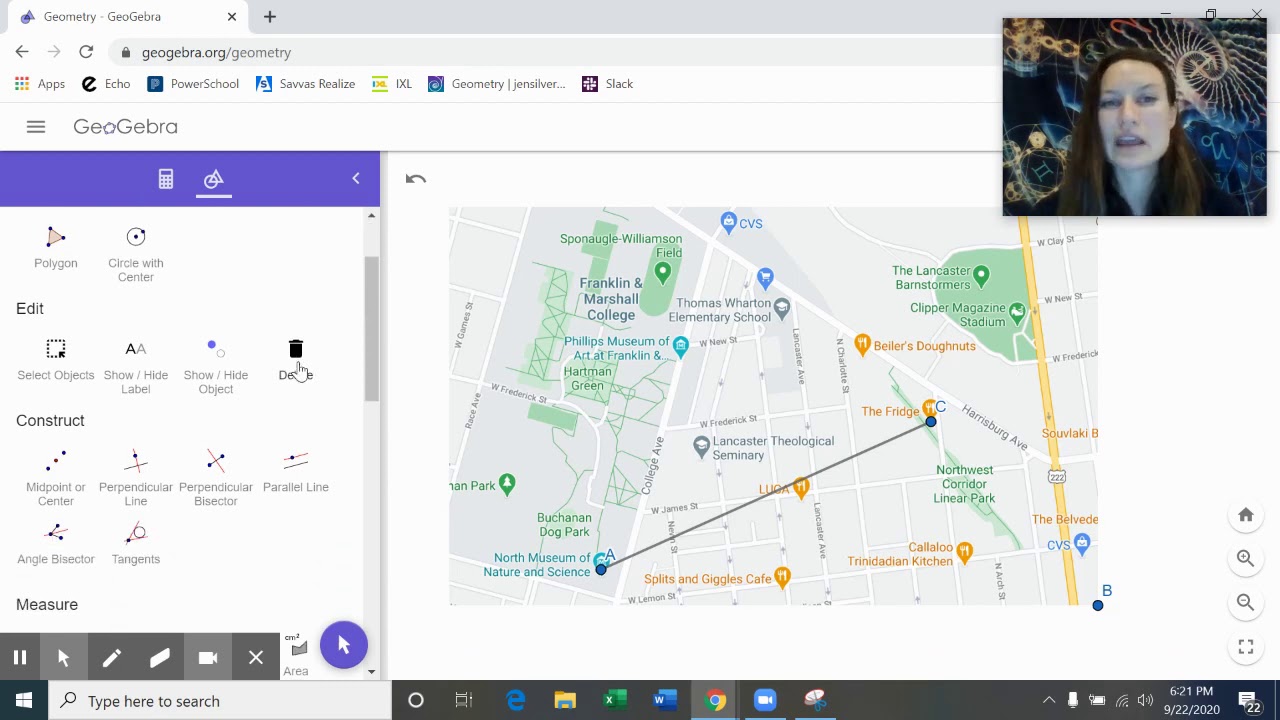Open Task View from the taskbar

(x=464, y=701)
